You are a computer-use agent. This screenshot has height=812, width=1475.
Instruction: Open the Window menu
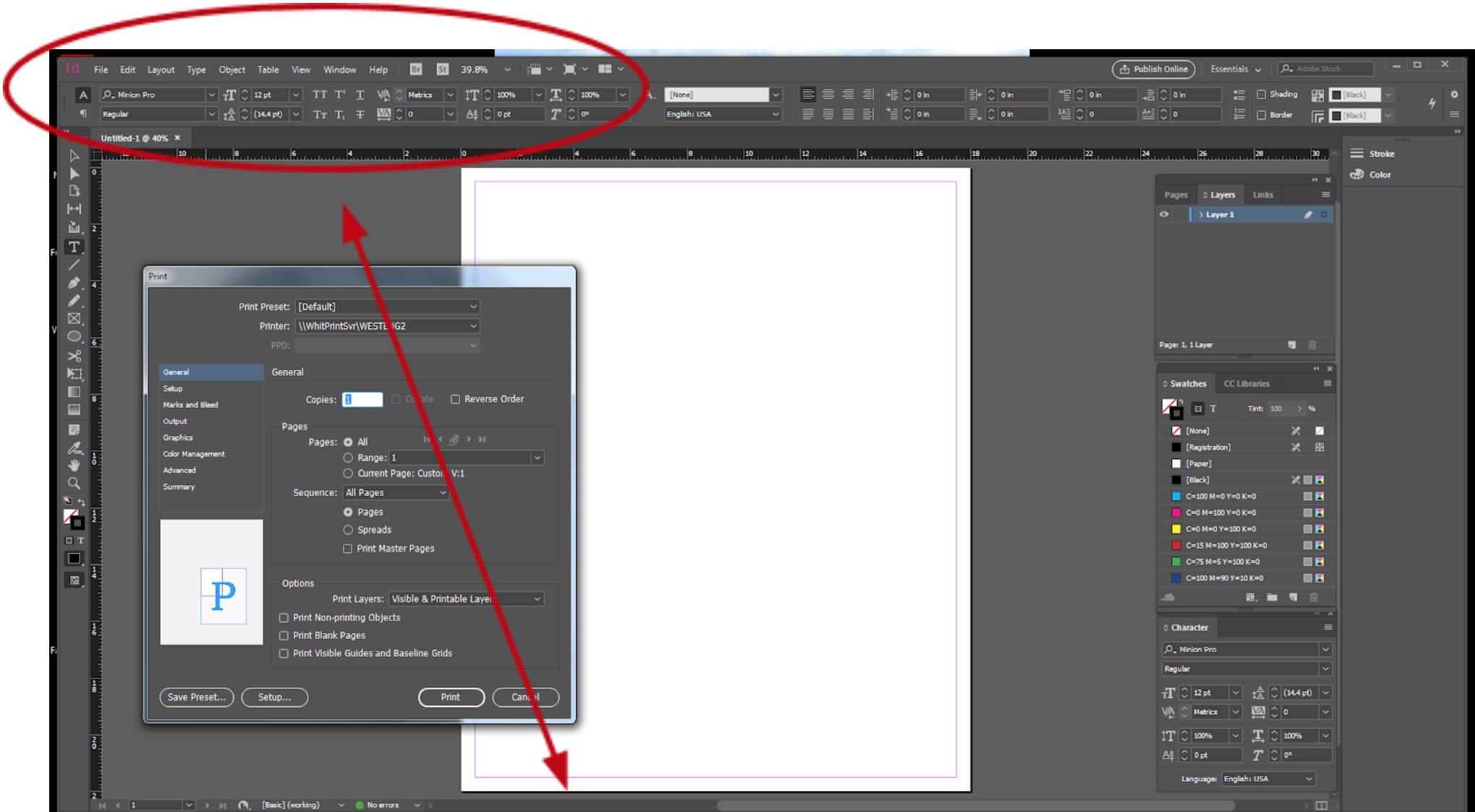point(339,69)
